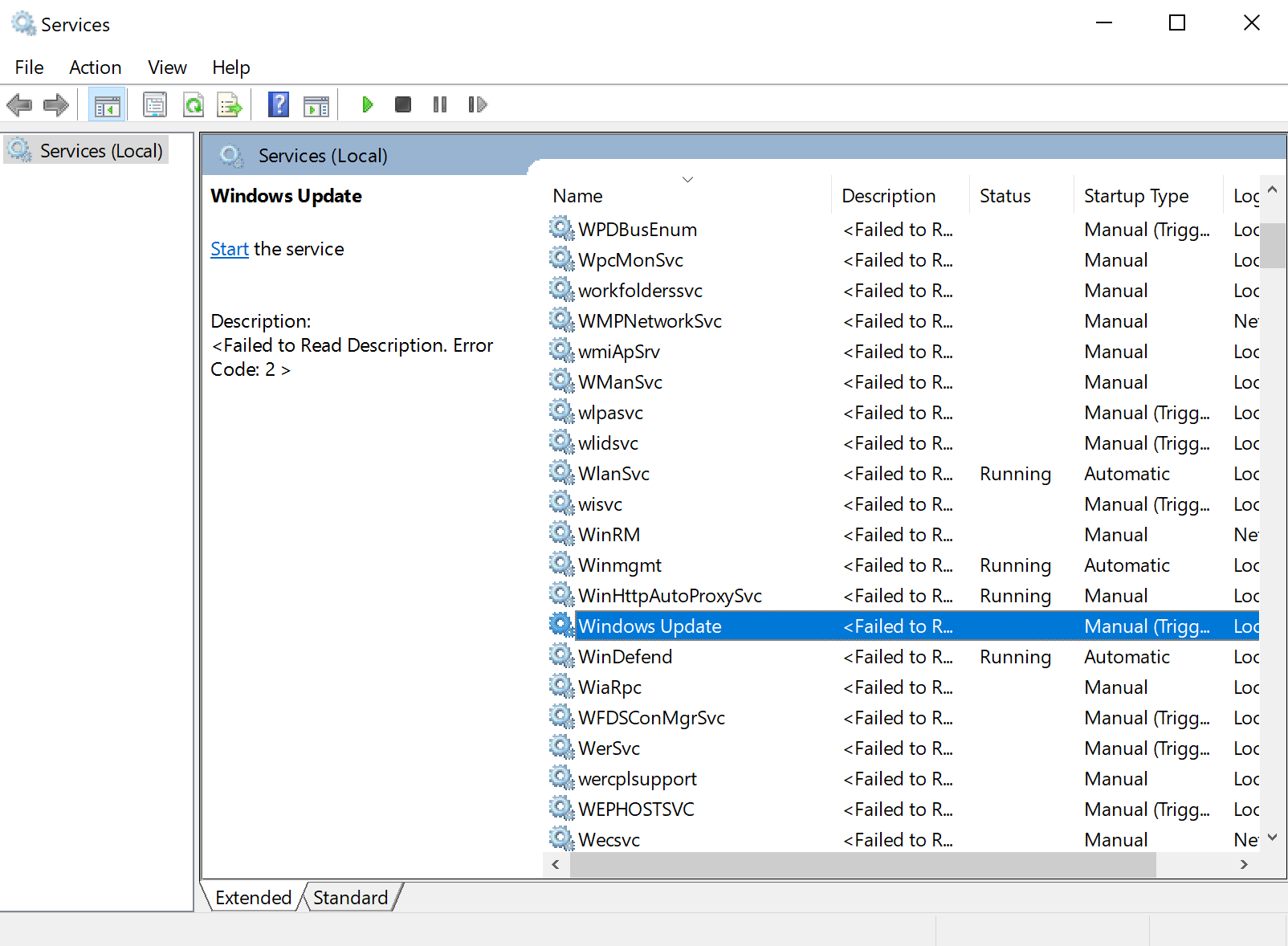Click the vertical scrollbar up arrow

[x=1273, y=190]
